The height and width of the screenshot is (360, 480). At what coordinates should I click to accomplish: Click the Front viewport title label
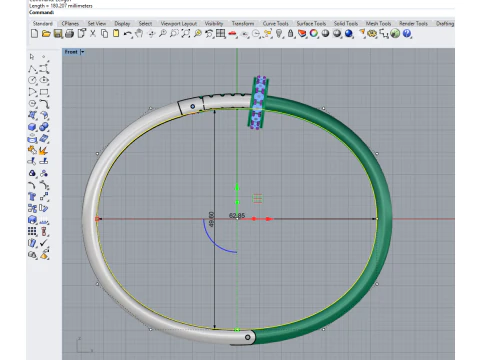(x=71, y=52)
